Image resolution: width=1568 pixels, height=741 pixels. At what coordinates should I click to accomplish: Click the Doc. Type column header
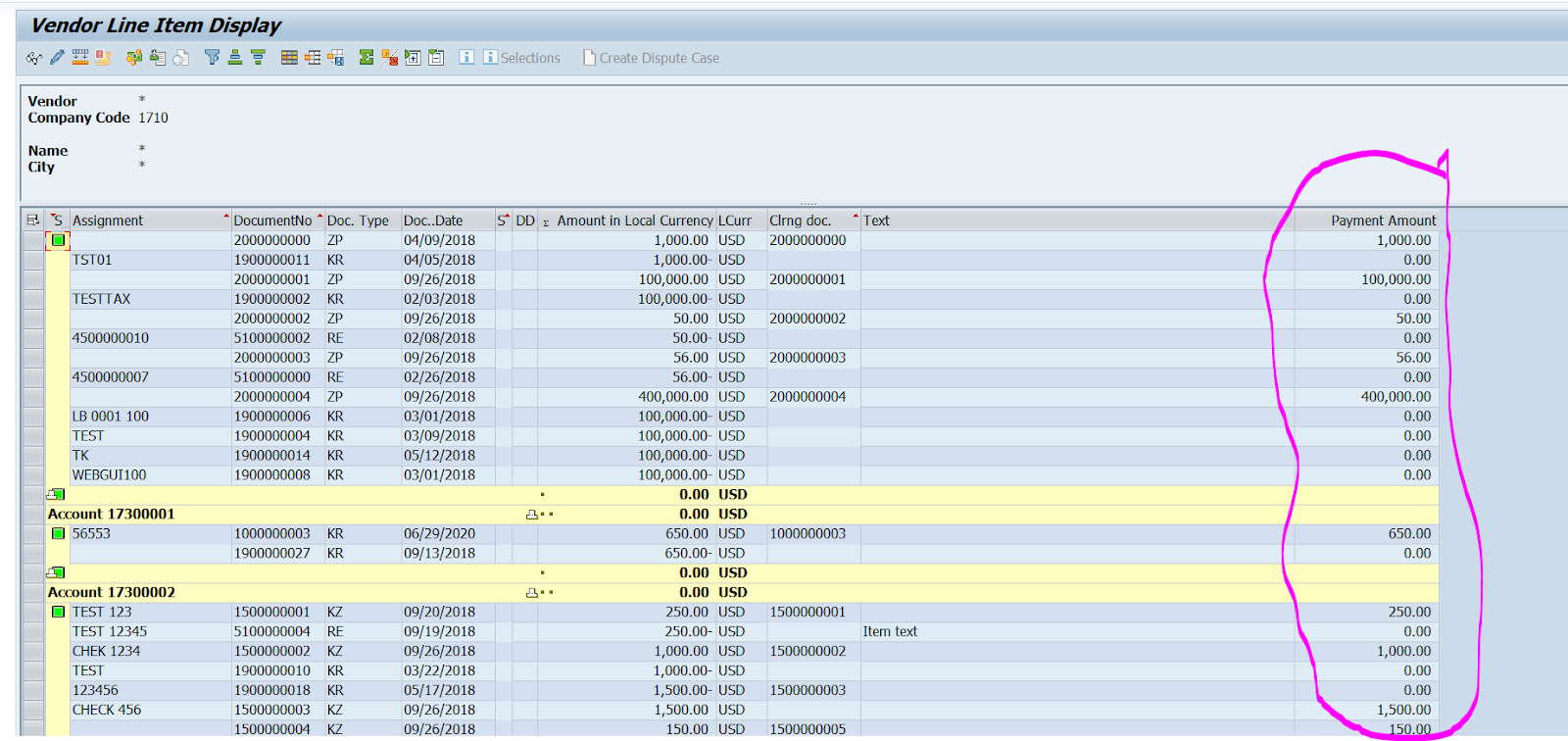tap(363, 221)
